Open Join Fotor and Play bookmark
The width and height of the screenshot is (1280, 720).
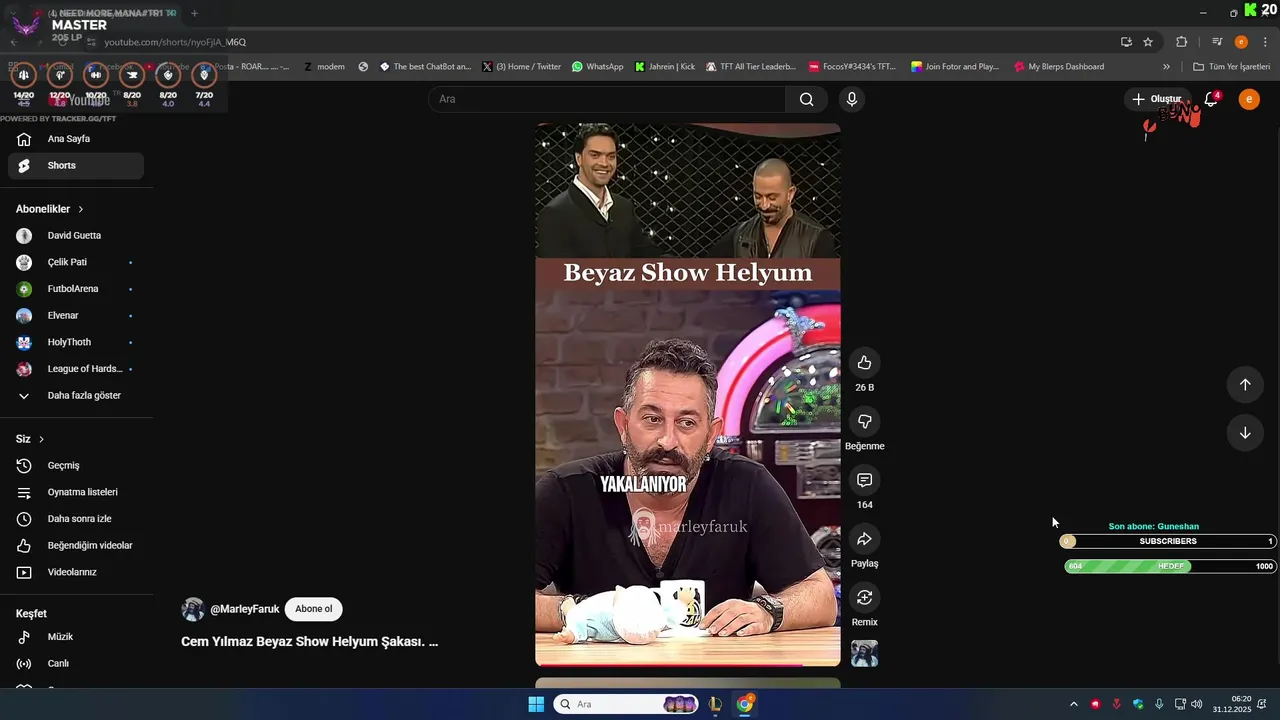[x=955, y=67]
